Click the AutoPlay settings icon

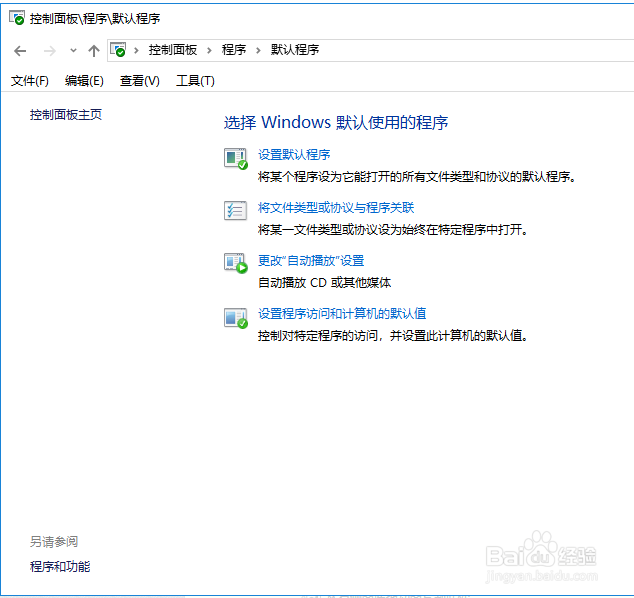tap(236, 263)
